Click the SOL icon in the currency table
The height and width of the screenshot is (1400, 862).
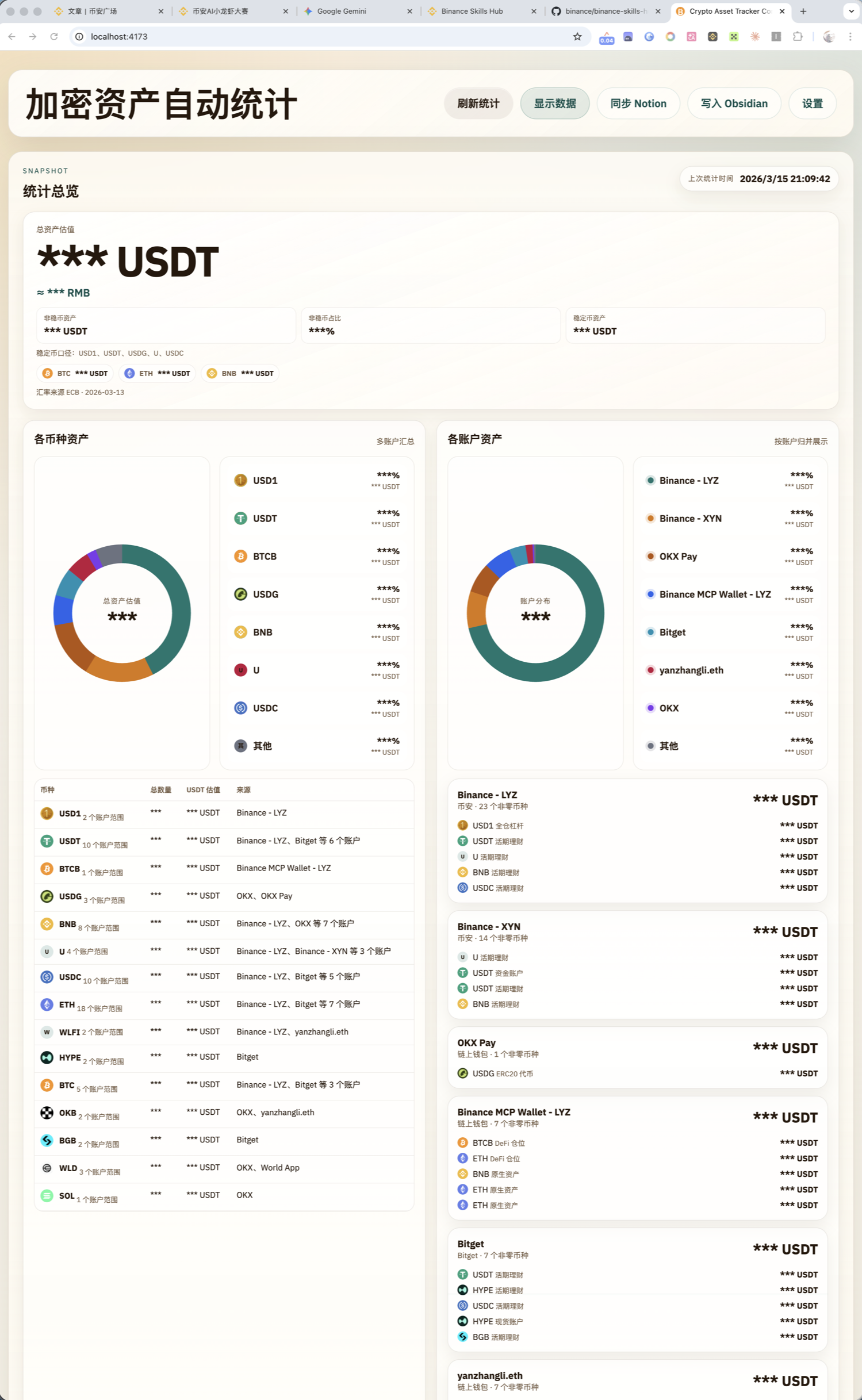(47, 1195)
